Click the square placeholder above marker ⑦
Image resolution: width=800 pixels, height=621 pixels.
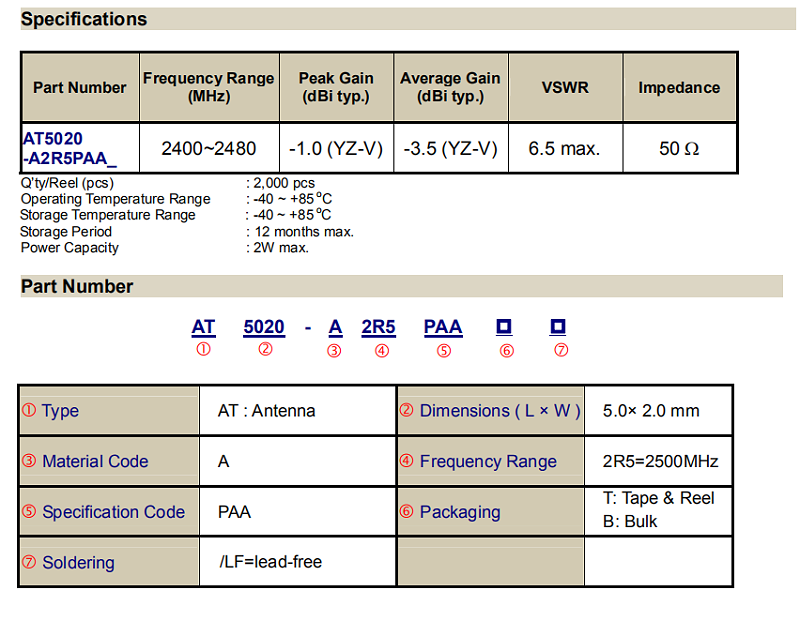(x=558, y=327)
